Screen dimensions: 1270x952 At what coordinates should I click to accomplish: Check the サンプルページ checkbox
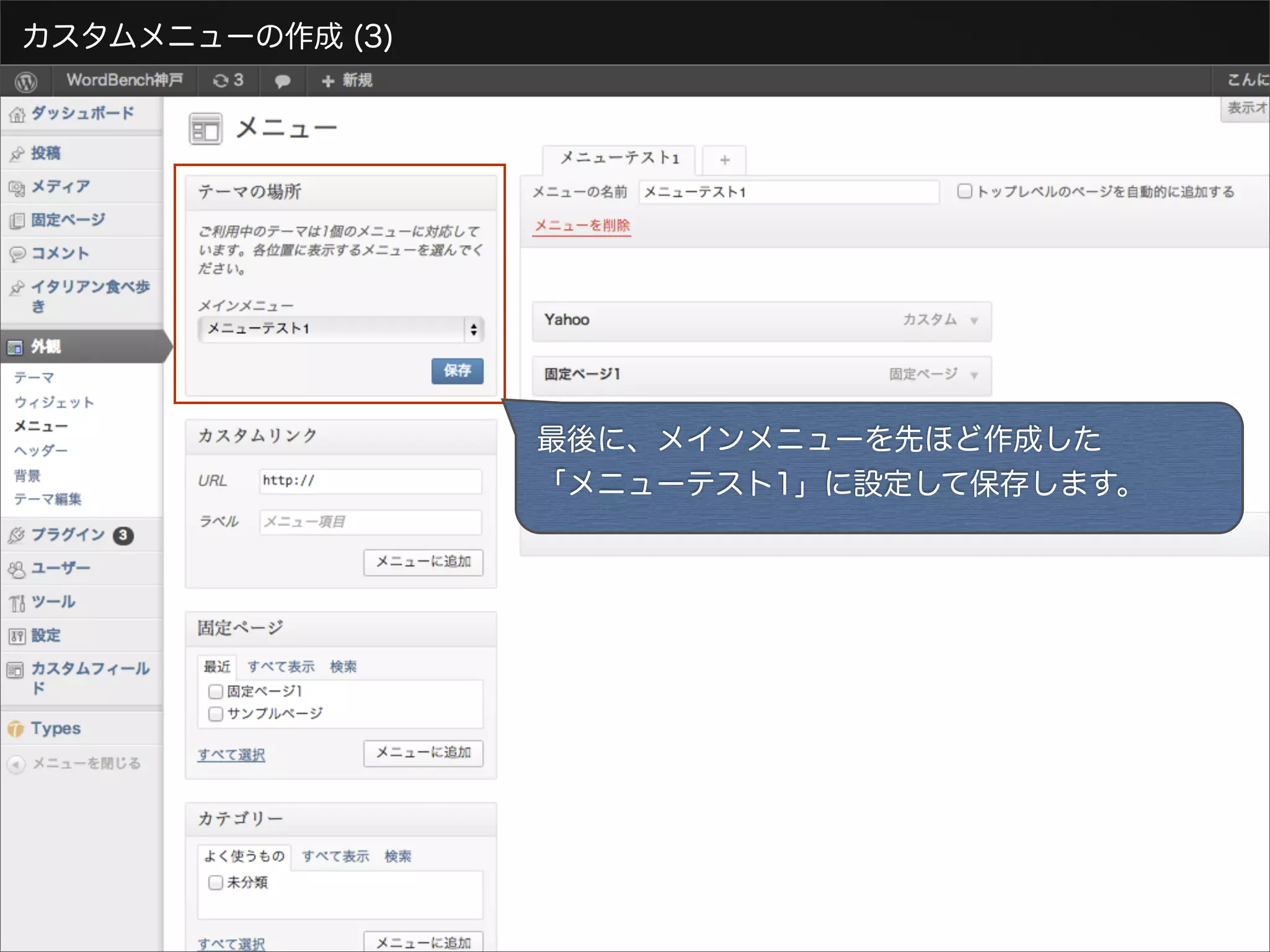215,714
